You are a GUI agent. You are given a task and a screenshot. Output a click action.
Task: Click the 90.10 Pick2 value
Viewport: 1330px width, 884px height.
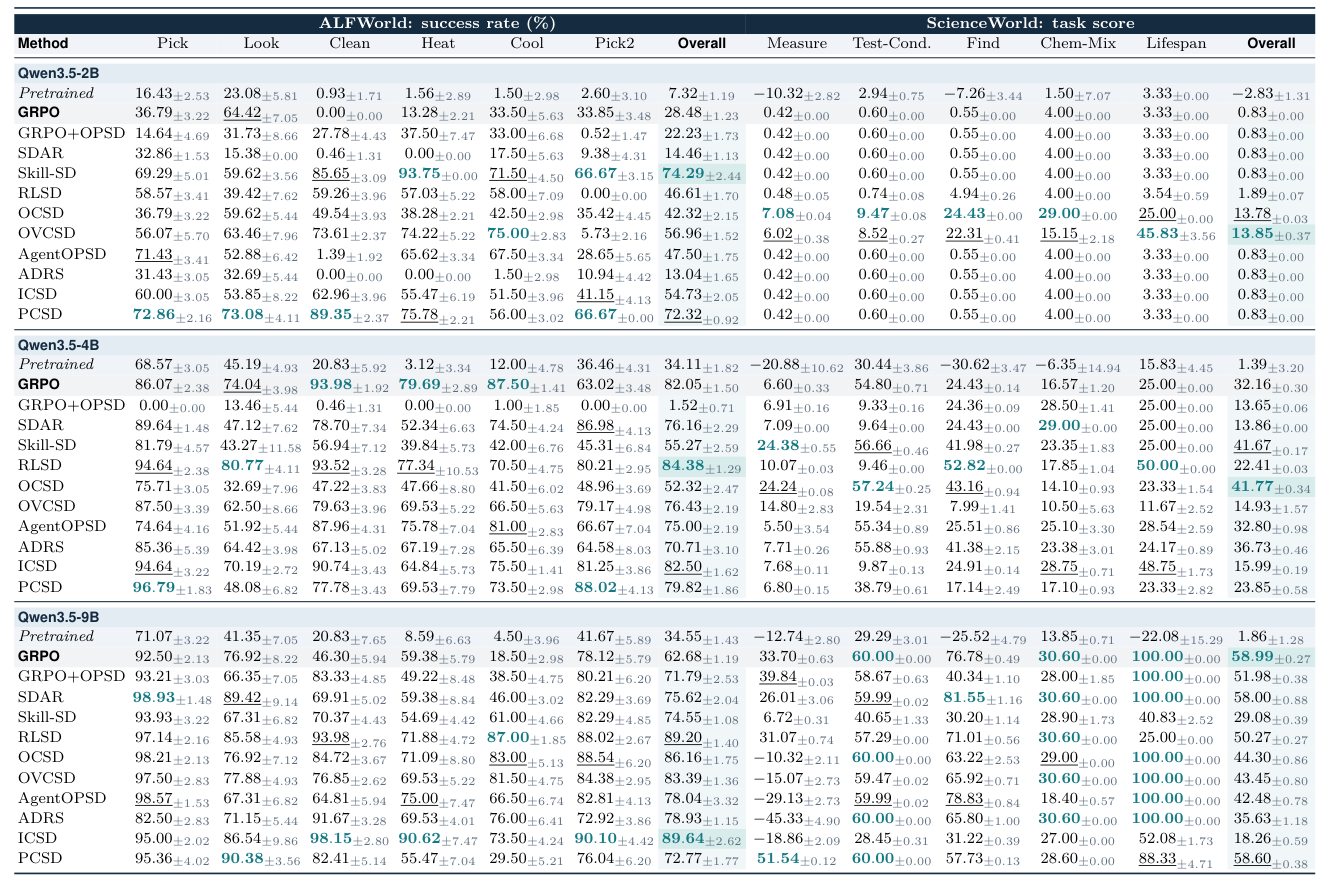click(614, 838)
